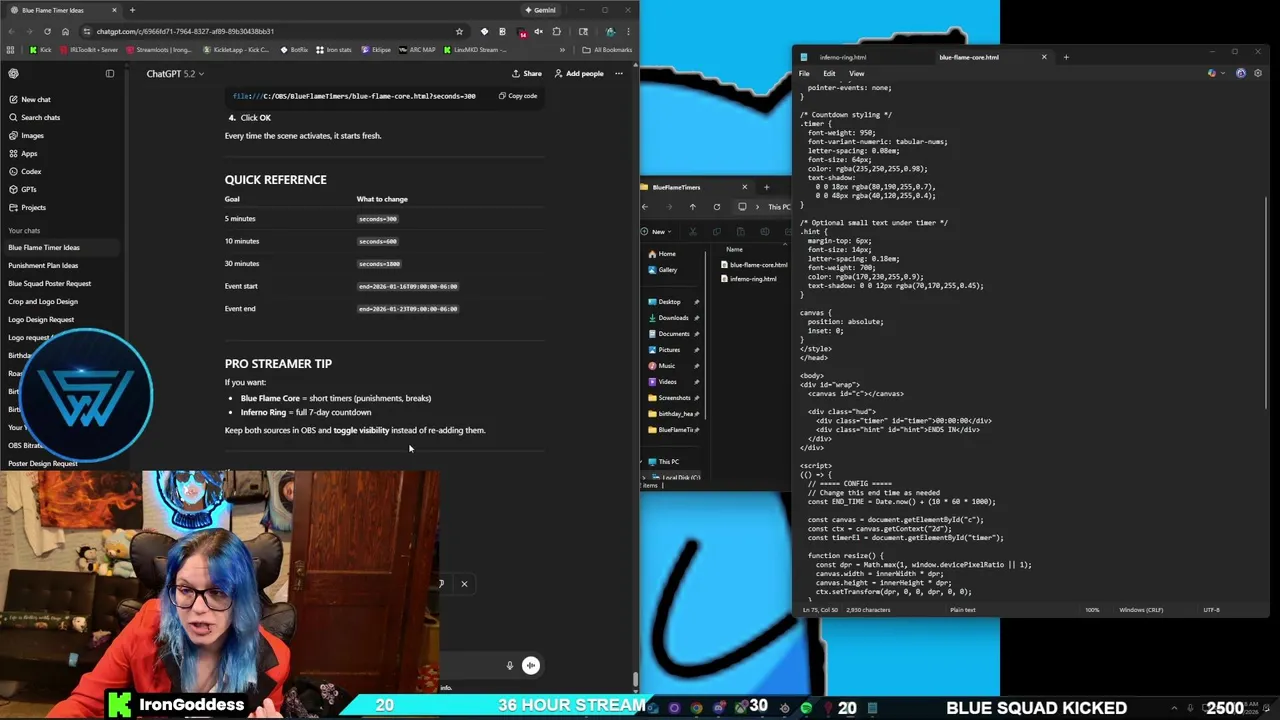Viewport: 1280px width, 720px height.
Task: Open Search chats in ChatGPT sidebar
Action: (40, 117)
